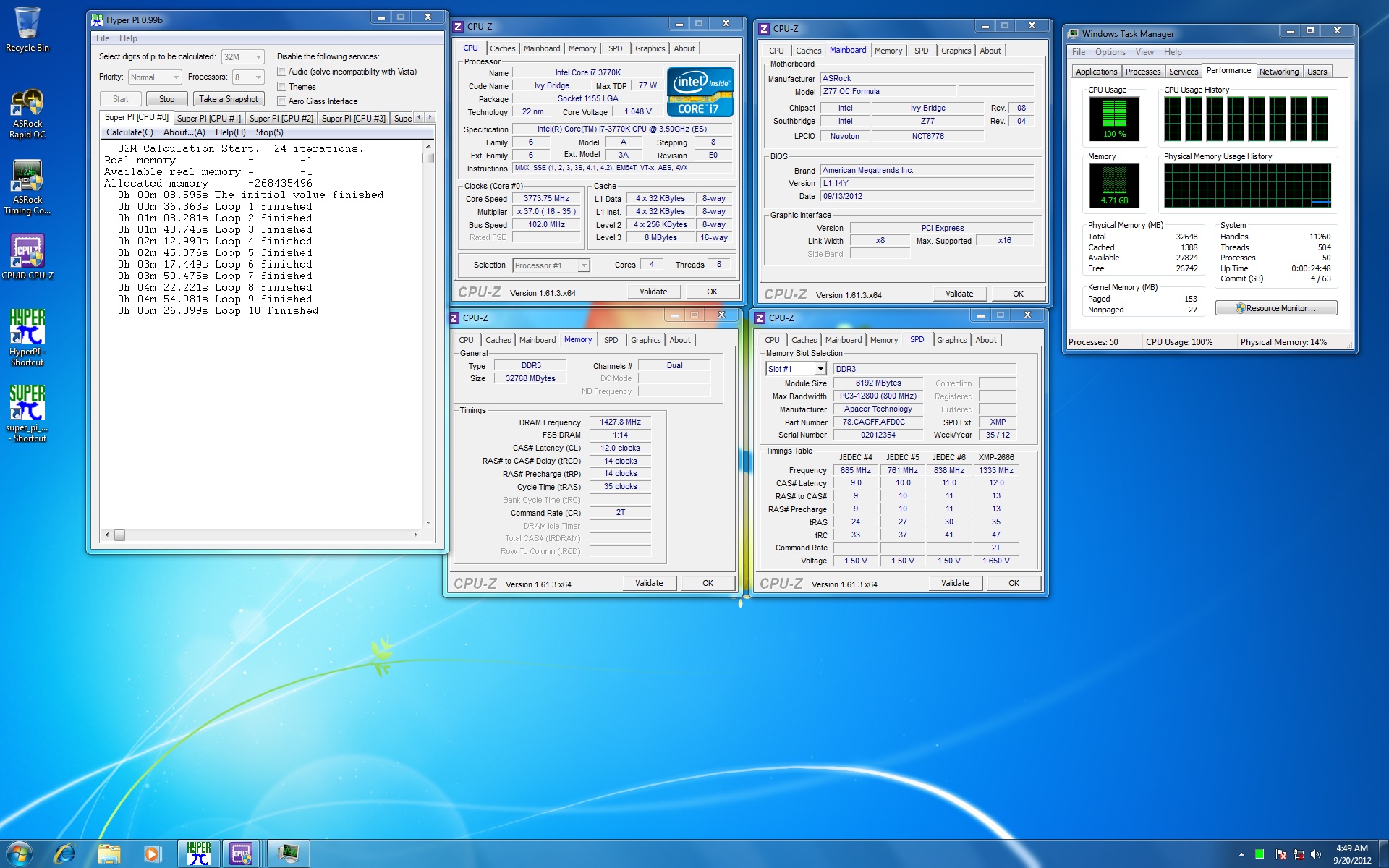The width and height of the screenshot is (1389, 868).
Task: Click the volume speaker tray icon
Action: click(x=1316, y=854)
